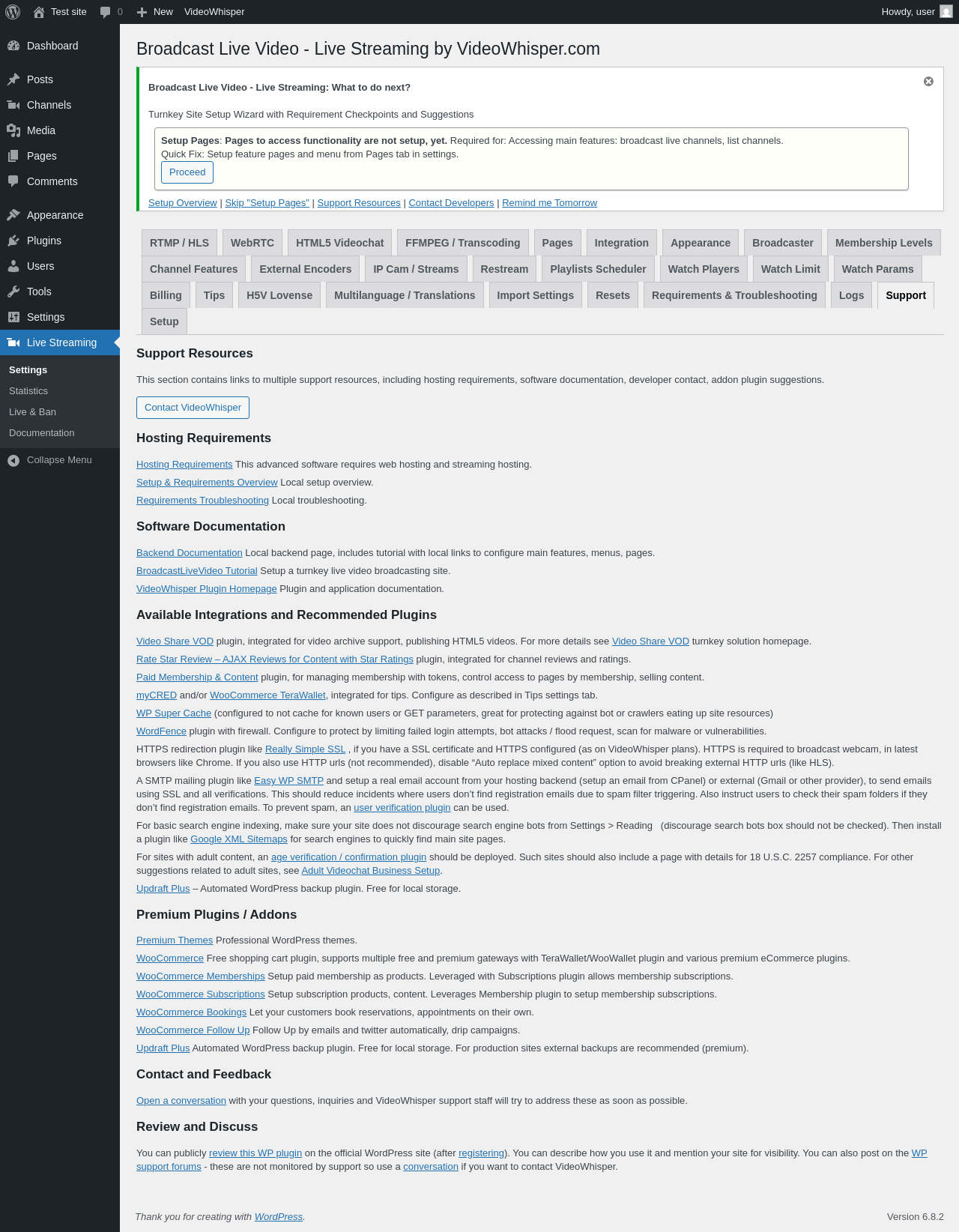Image resolution: width=959 pixels, height=1232 pixels.
Task: Open Requirements & Troubleshooting tab
Action: tap(734, 295)
